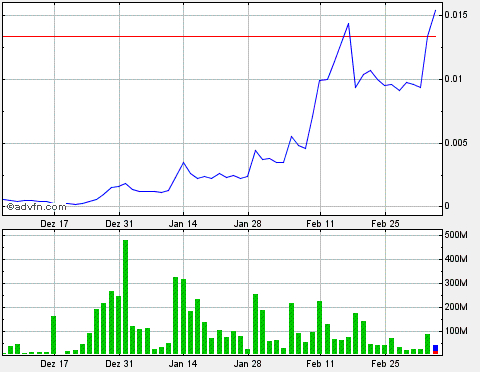
Task: Pick the Jan 14 date under the volume chart
Action: coord(183,364)
